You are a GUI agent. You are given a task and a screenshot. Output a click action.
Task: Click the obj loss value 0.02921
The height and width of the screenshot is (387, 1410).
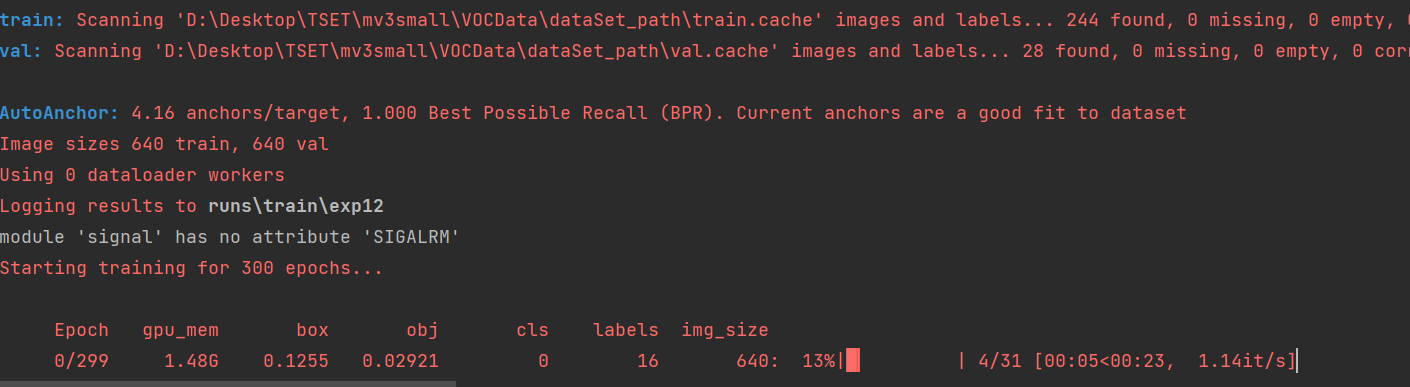pos(400,361)
